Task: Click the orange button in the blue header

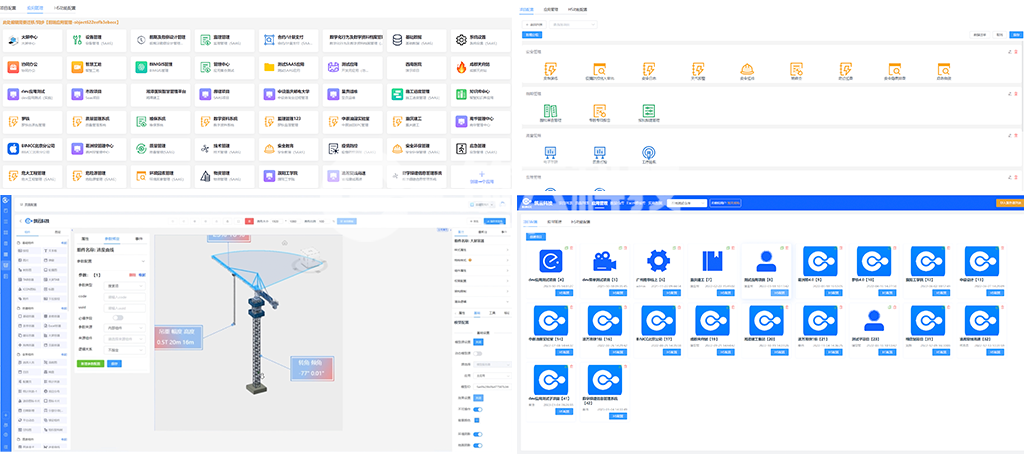Action: pyautogui.click(x=1008, y=203)
